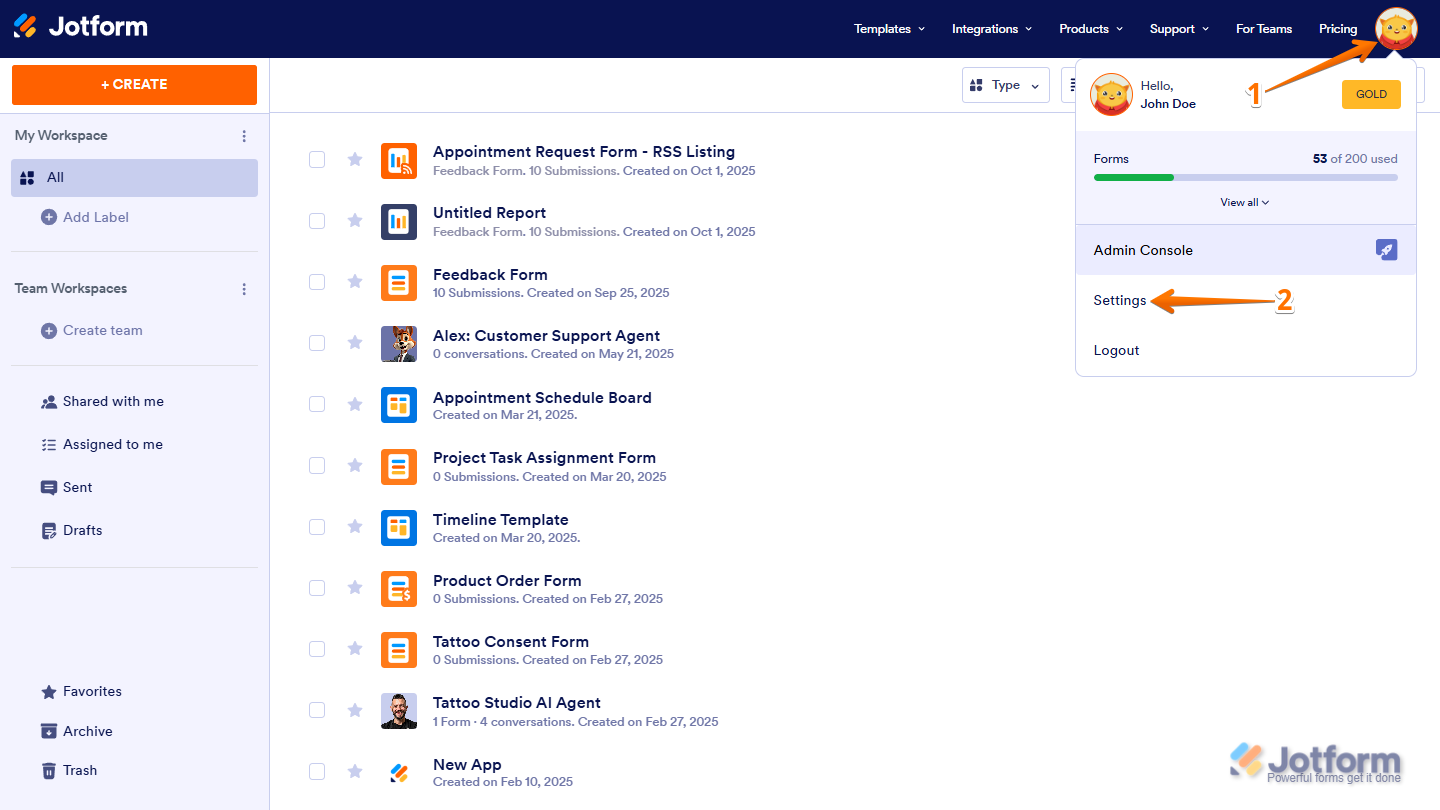Screen dimensions: 1440x810
Task: Click the Appointment Schedule Board icon
Action: click(x=399, y=405)
